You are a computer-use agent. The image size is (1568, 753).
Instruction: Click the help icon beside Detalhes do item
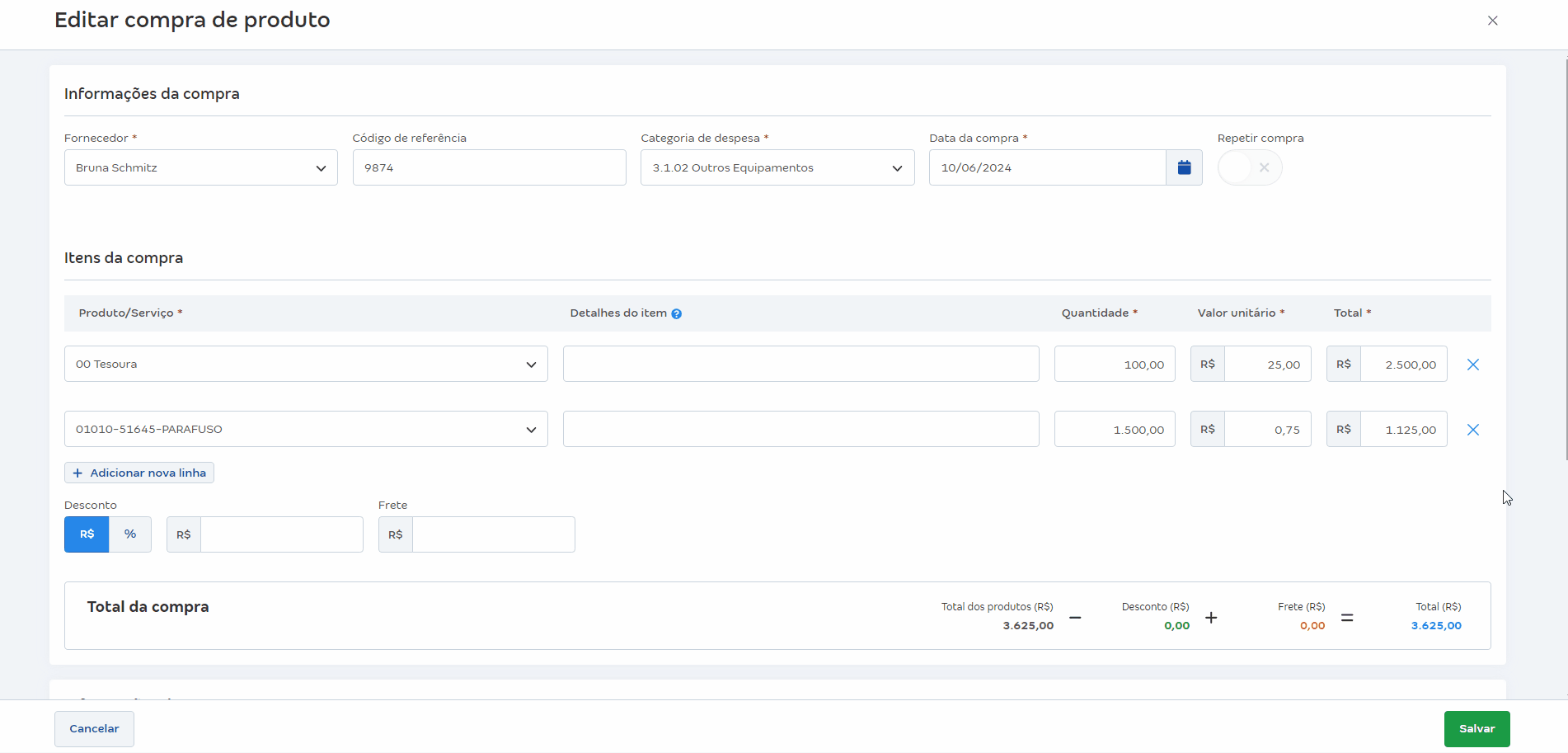click(x=676, y=313)
